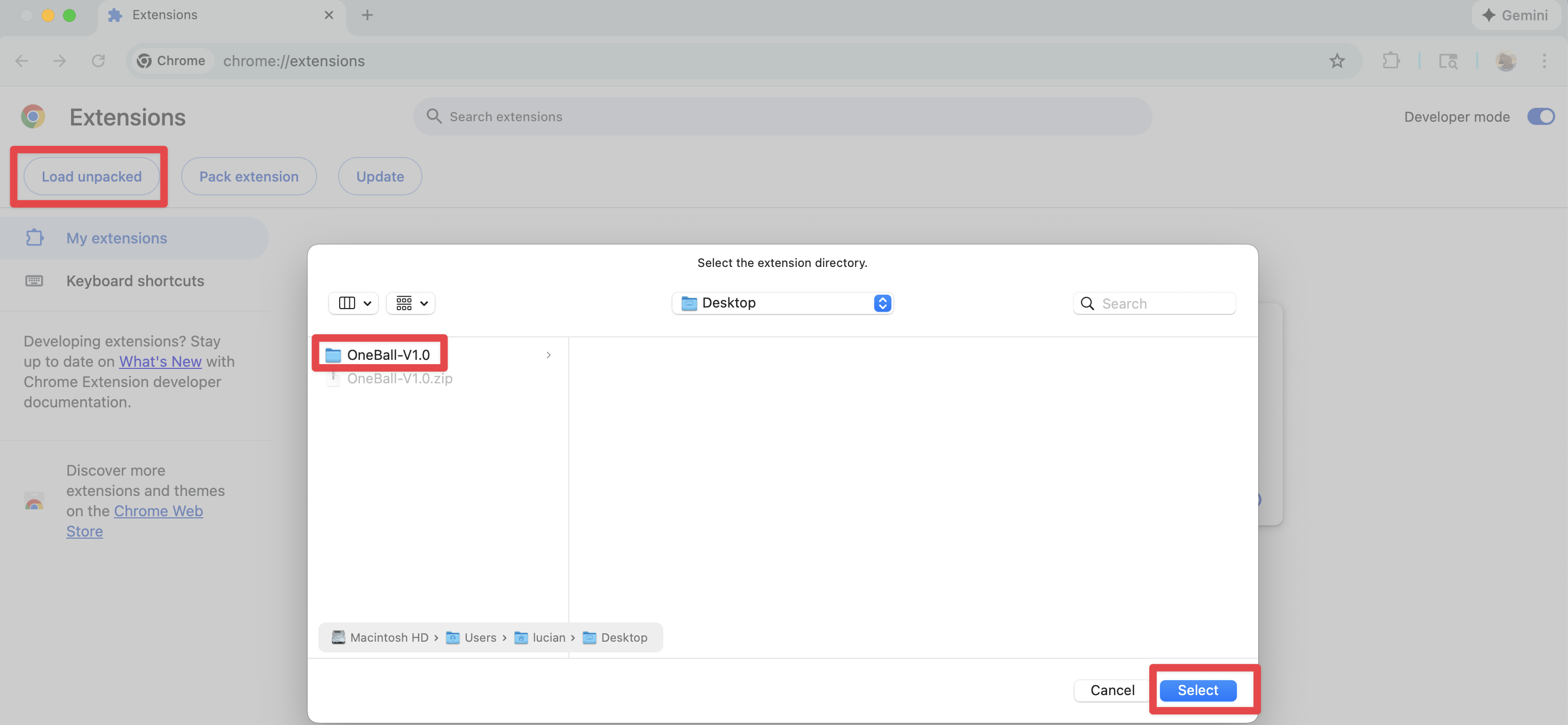Click the bookmark star icon
The width and height of the screenshot is (1568, 725).
[1337, 61]
